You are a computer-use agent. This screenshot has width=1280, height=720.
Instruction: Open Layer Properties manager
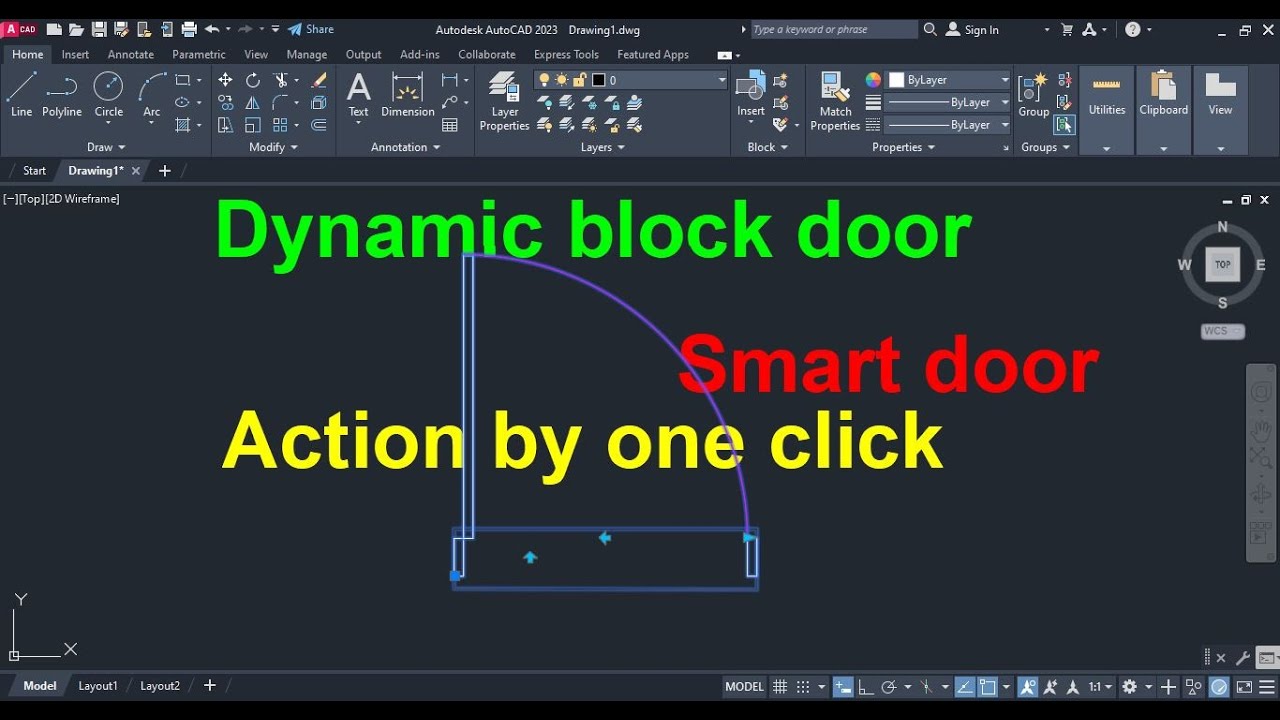(x=504, y=101)
